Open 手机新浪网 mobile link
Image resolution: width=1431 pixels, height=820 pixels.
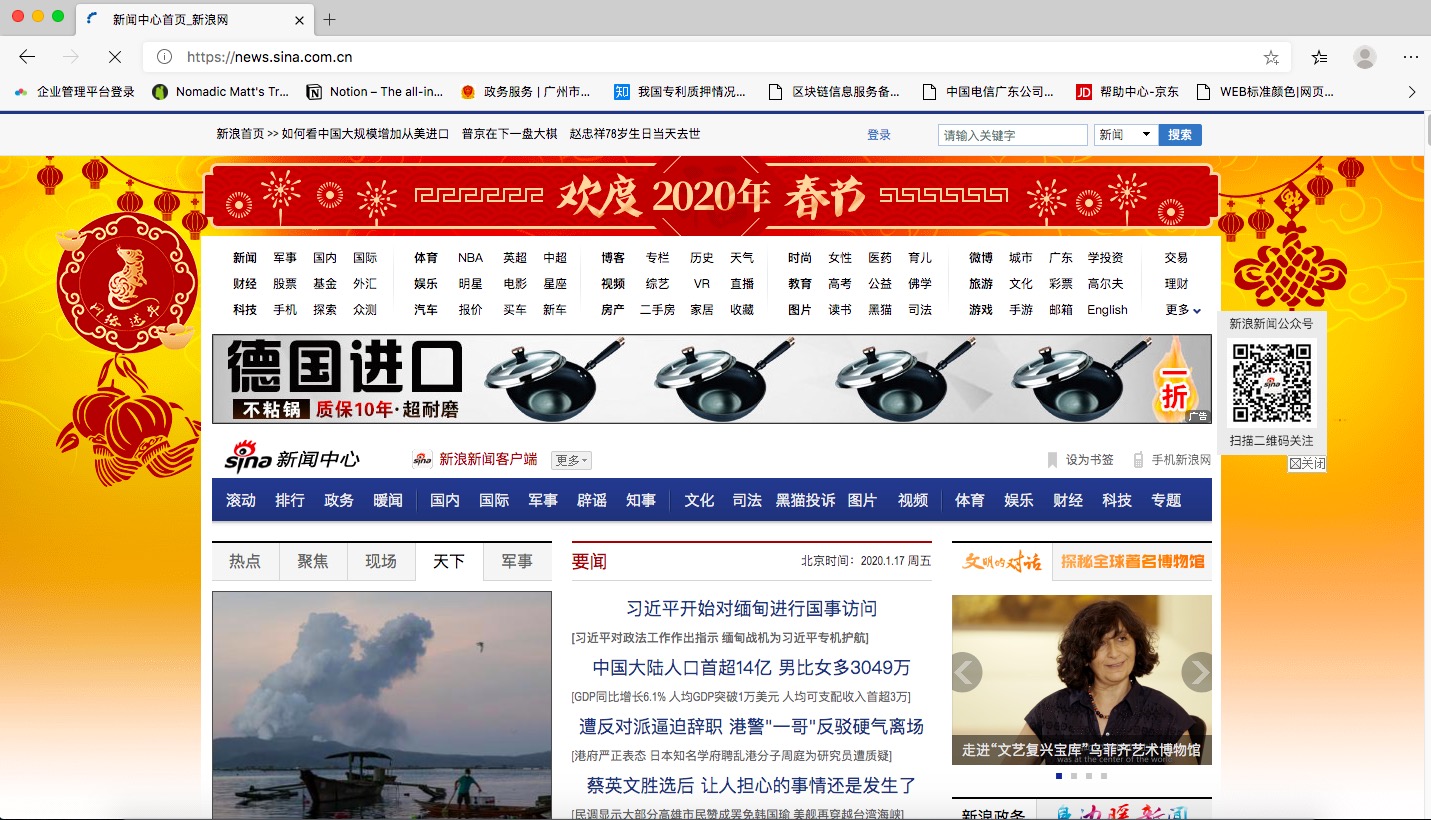click(x=1171, y=460)
